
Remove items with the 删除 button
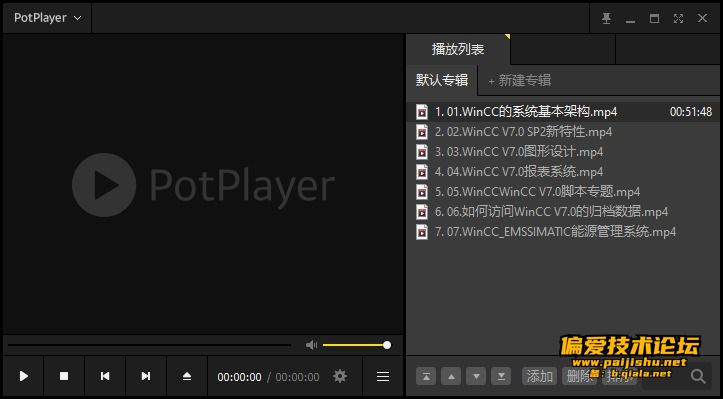tap(579, 376)
